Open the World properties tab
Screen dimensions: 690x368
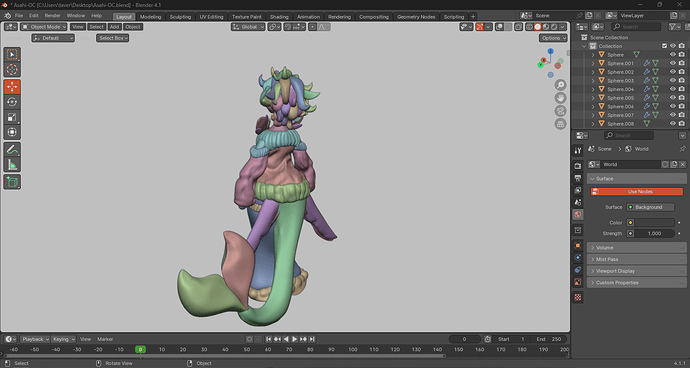(578, 214)
